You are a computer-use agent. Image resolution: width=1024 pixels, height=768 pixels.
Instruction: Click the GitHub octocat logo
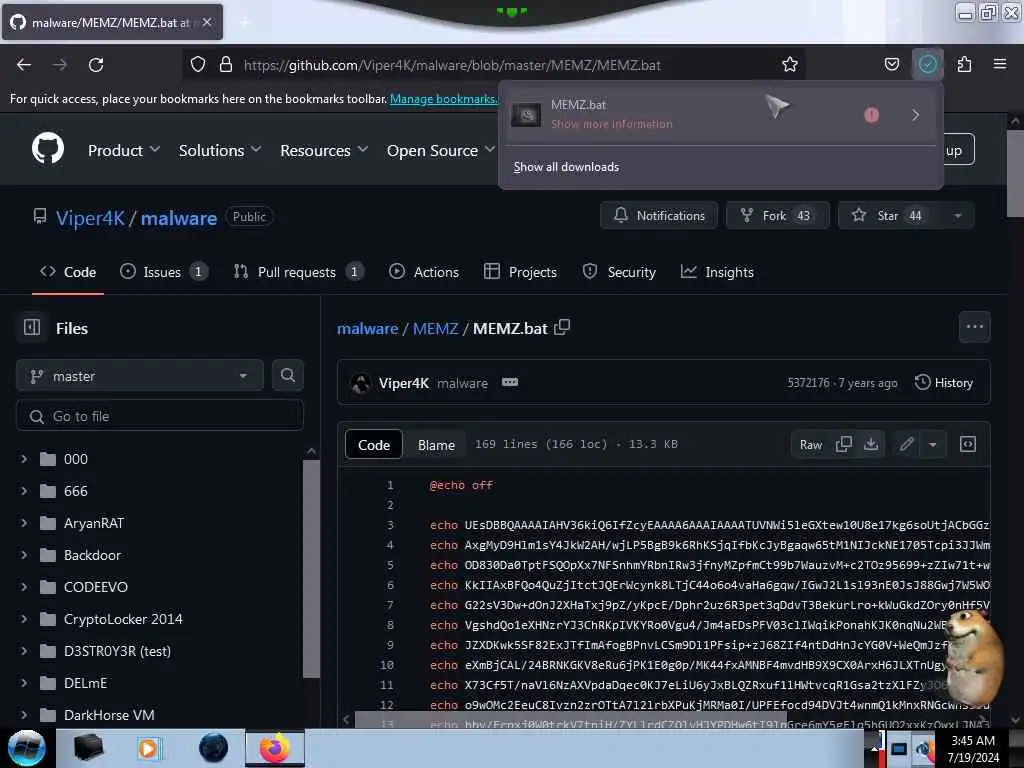48,148
